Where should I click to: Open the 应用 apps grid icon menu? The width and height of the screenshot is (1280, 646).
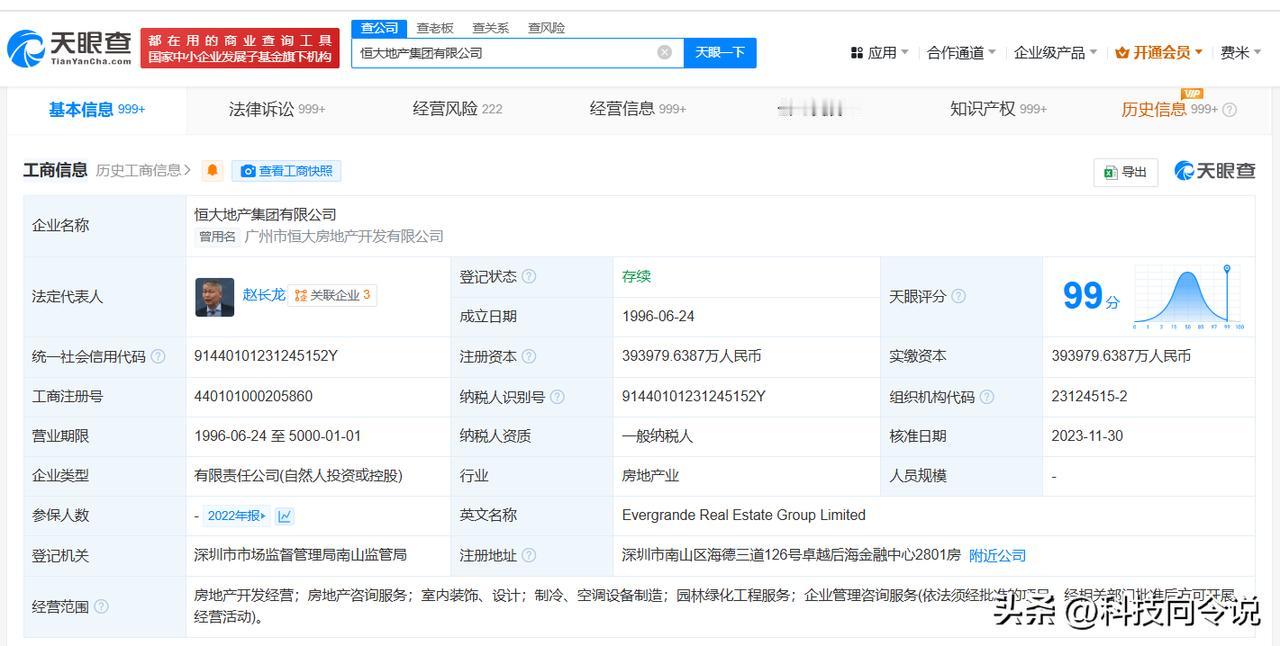click(857, 53)
